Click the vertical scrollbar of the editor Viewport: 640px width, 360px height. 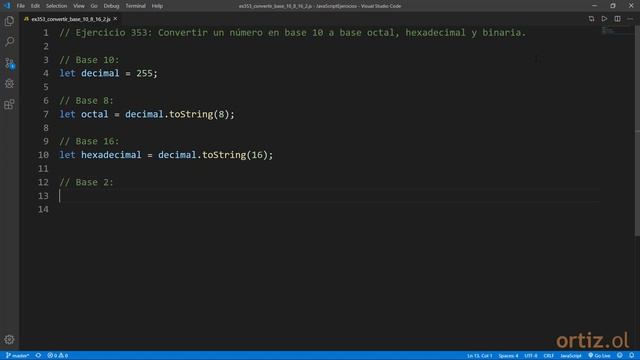(637, 131)
